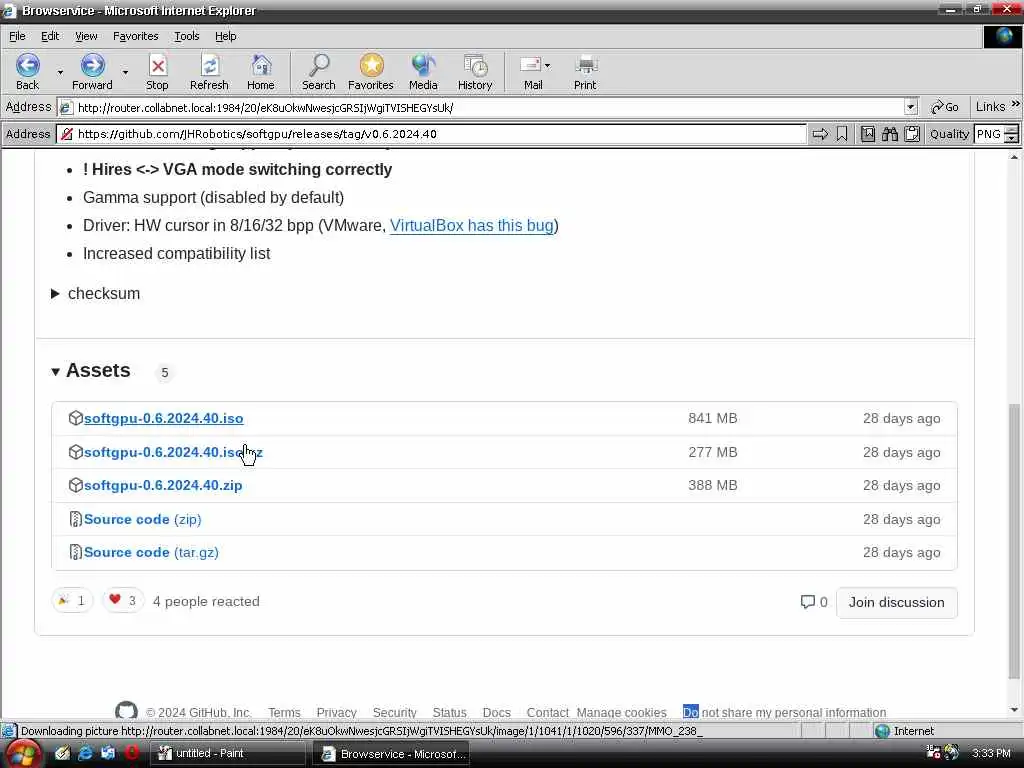
Task: Go to the Home page
Action: coord(261,72)
